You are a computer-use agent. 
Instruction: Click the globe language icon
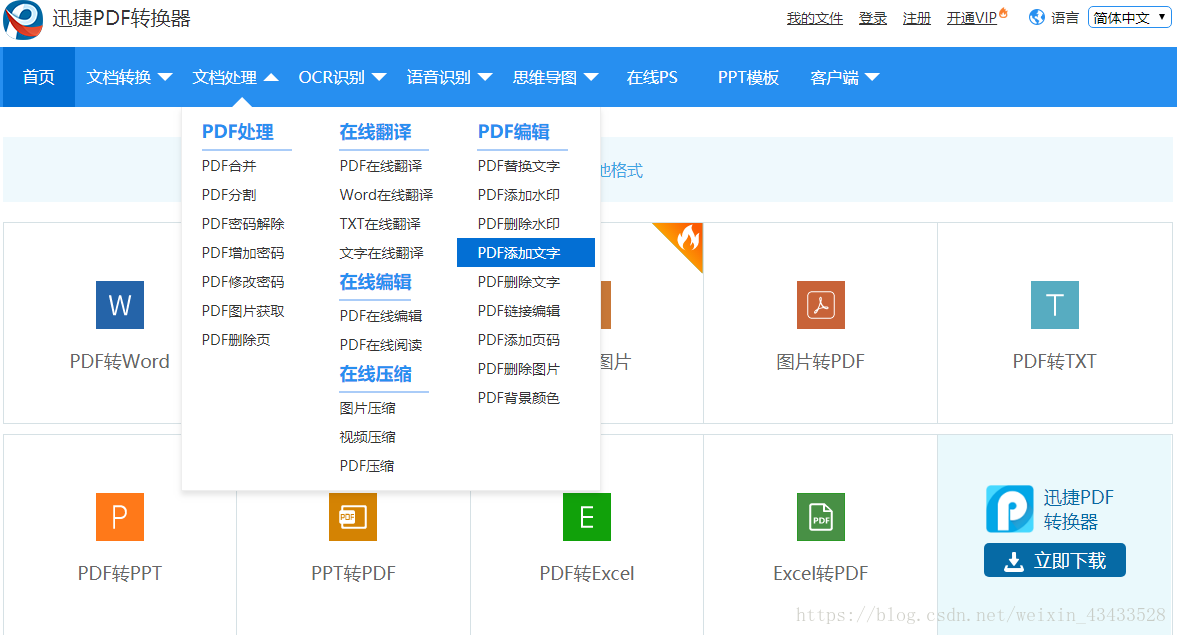(1037, 17)
